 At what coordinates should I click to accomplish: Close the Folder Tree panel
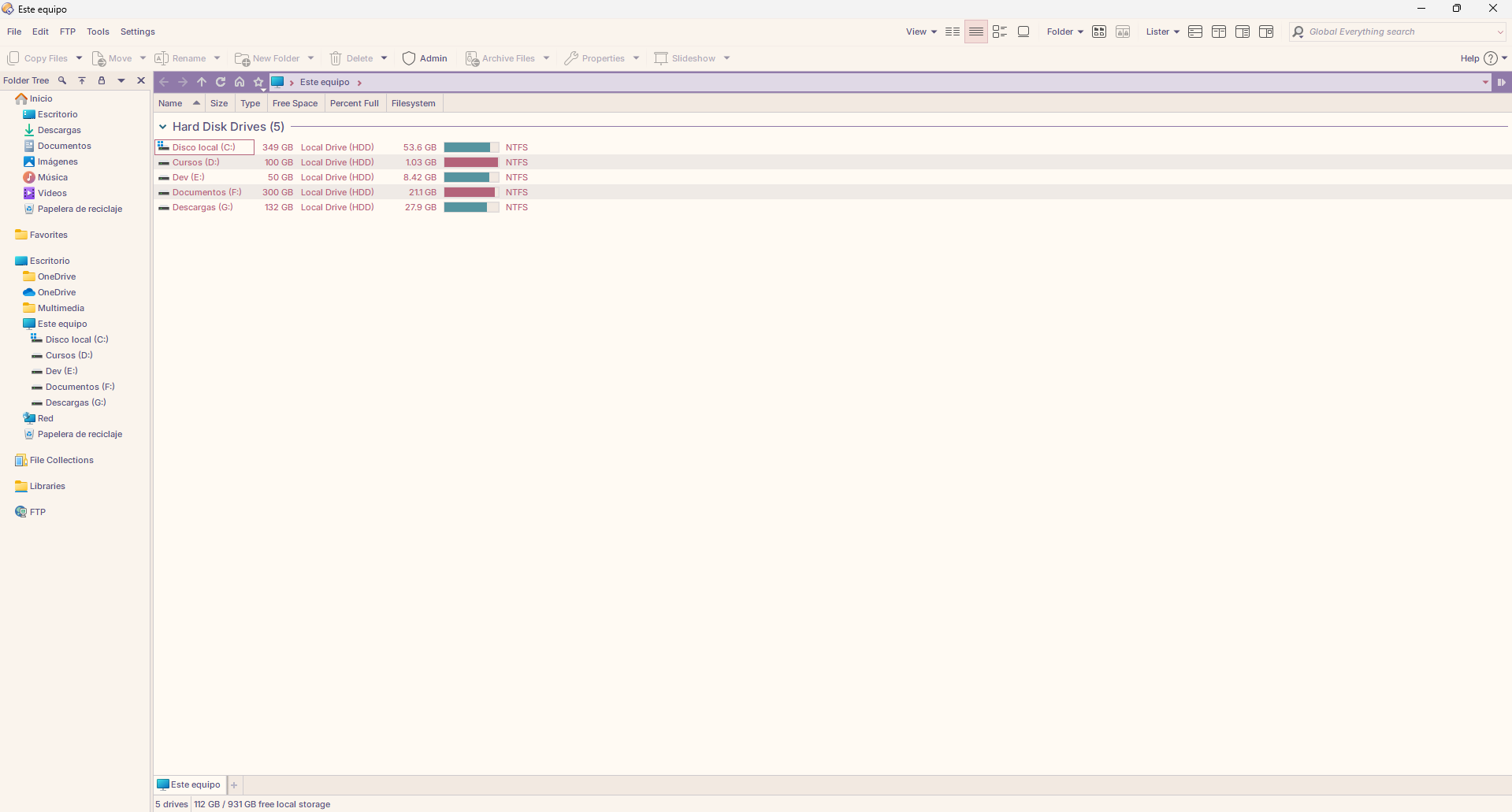coord(141,80)
